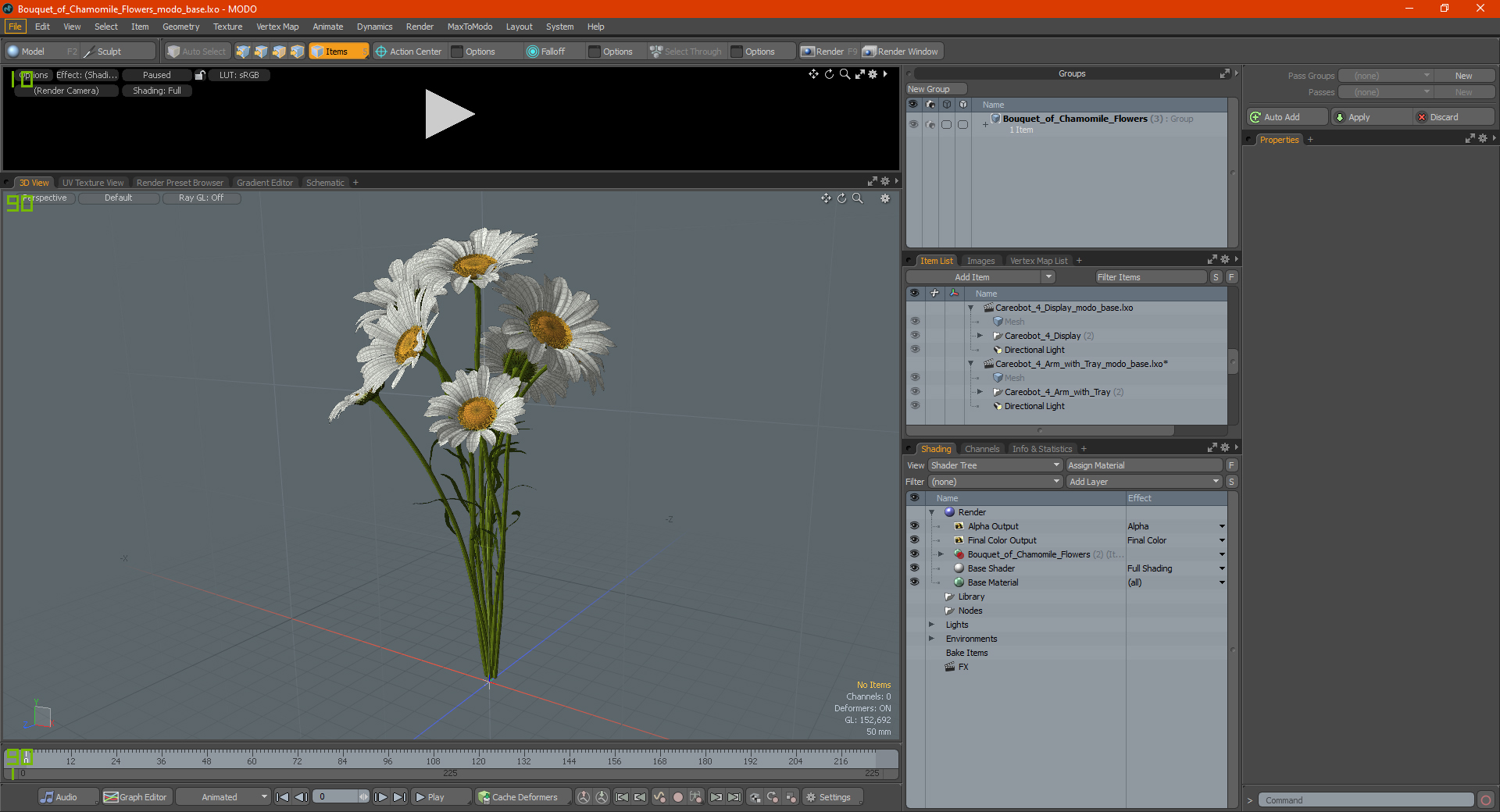
Task: Expand the Lights tree node
Action: click(x=931, y=625)
